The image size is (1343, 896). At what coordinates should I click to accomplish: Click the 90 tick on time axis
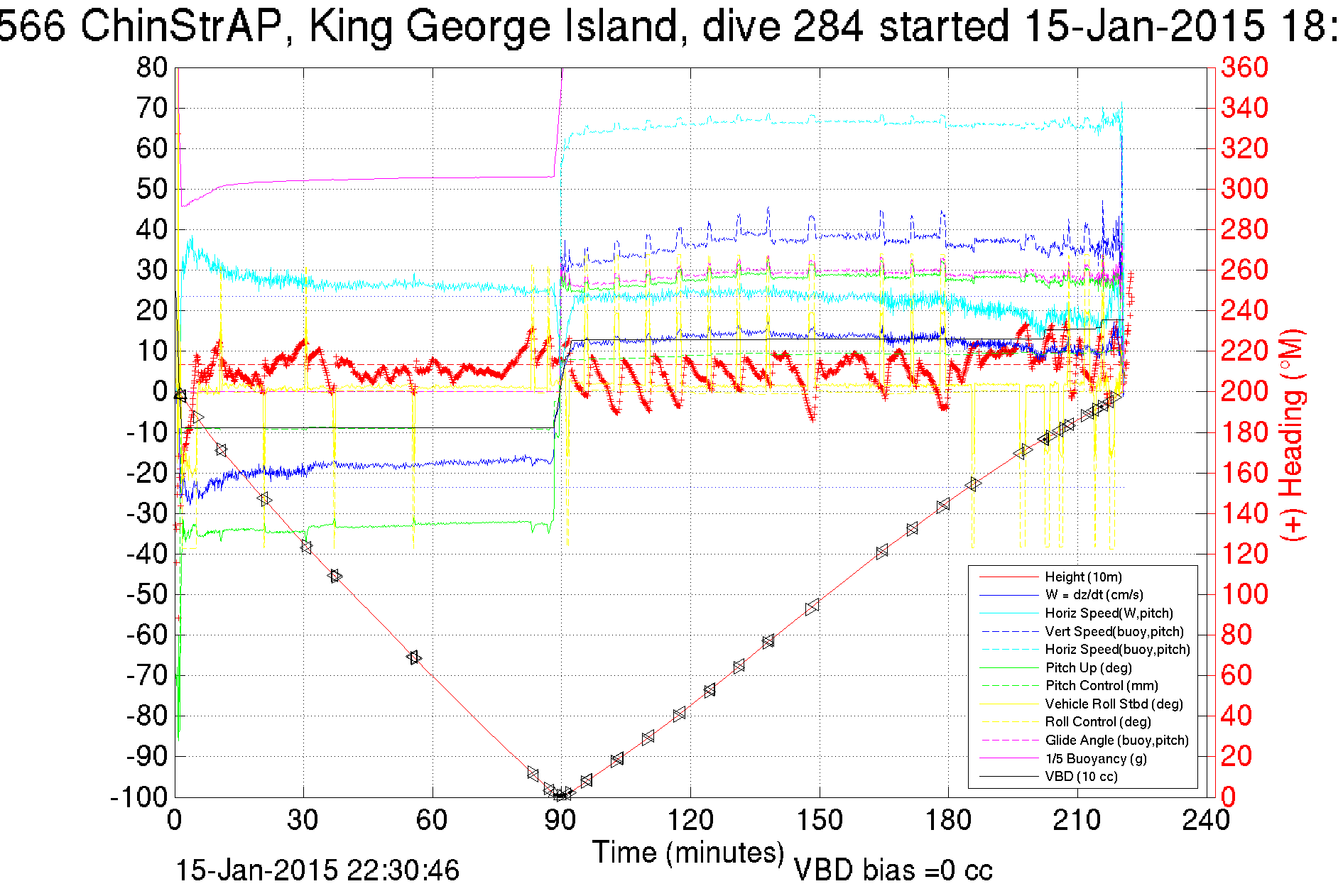click(x=560, y=820)
